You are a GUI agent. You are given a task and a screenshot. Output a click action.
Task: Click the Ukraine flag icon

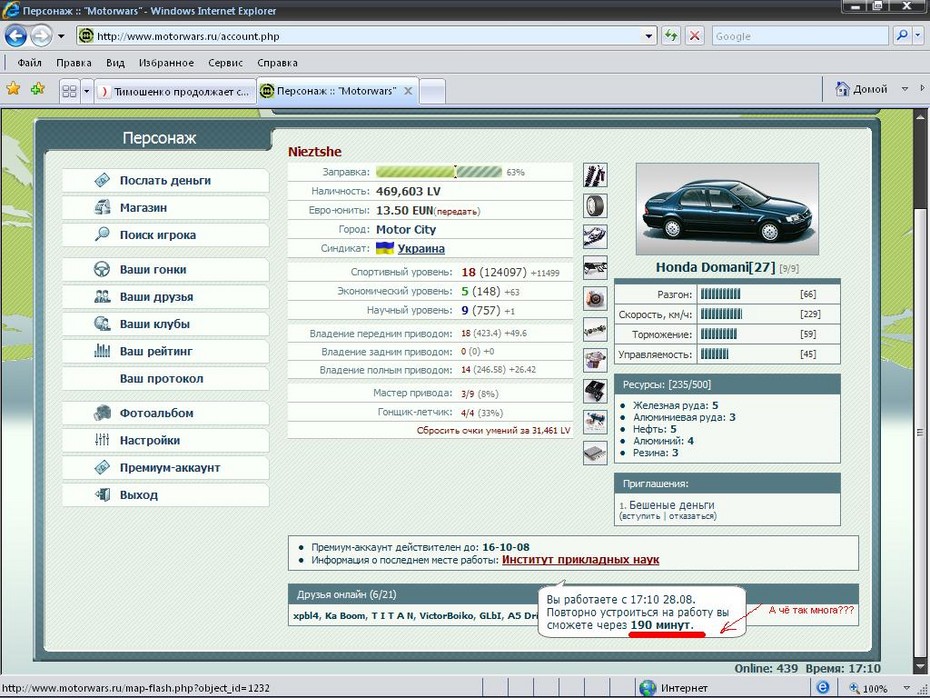coord(385,248)
